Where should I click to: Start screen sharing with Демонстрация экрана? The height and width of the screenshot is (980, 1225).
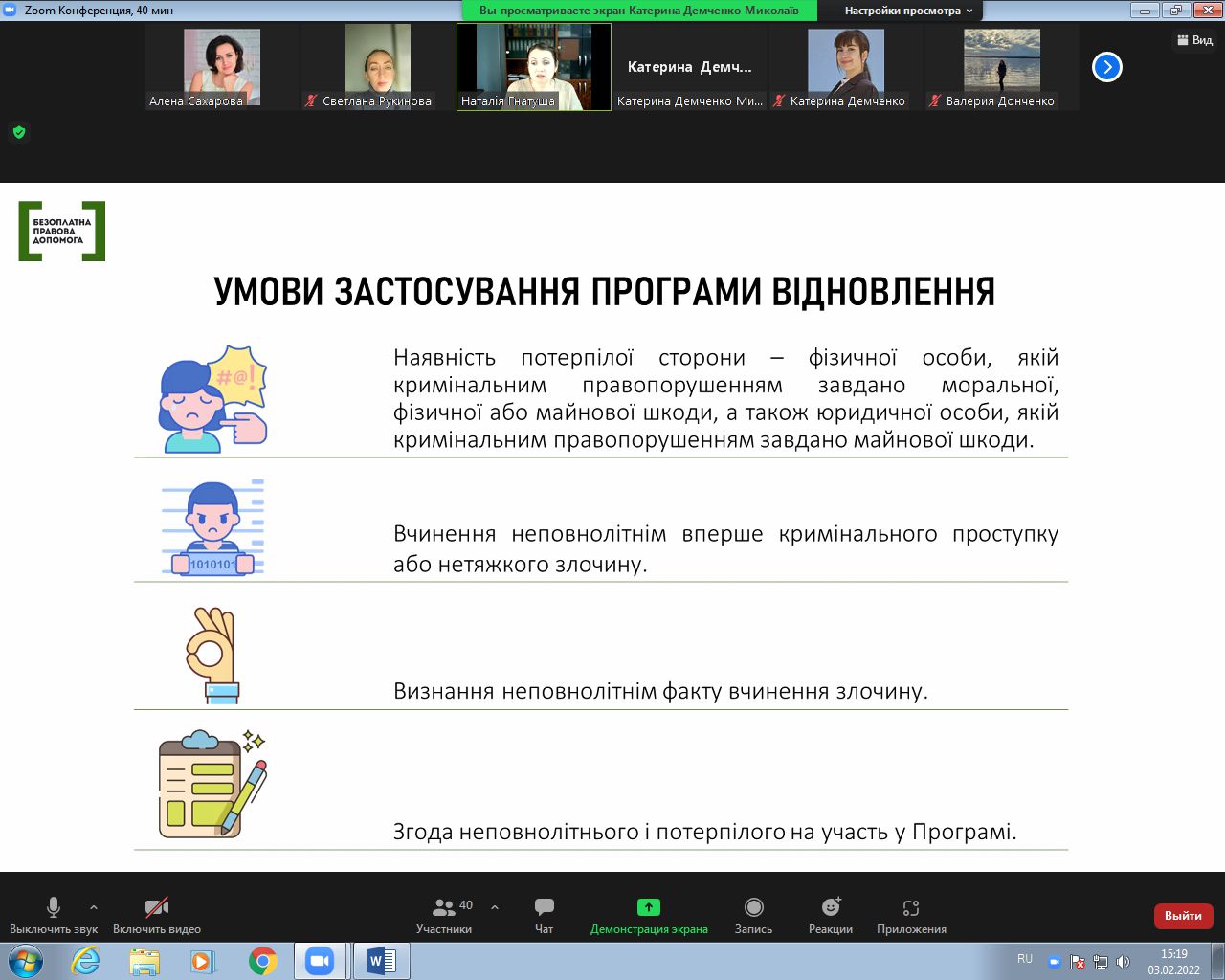pyautogui.click(x=649, y=915)
